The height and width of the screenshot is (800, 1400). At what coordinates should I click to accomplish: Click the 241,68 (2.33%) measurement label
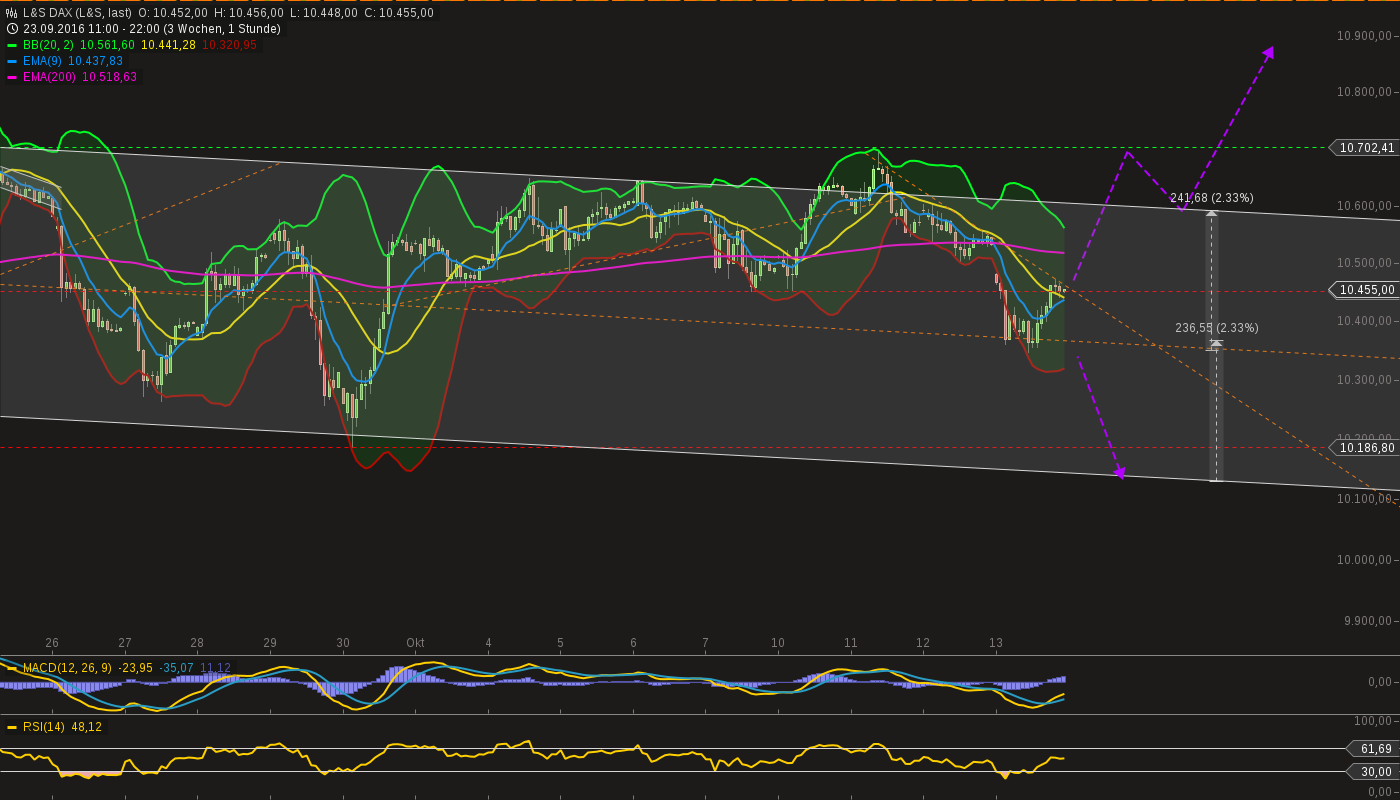click(1212, 198)
